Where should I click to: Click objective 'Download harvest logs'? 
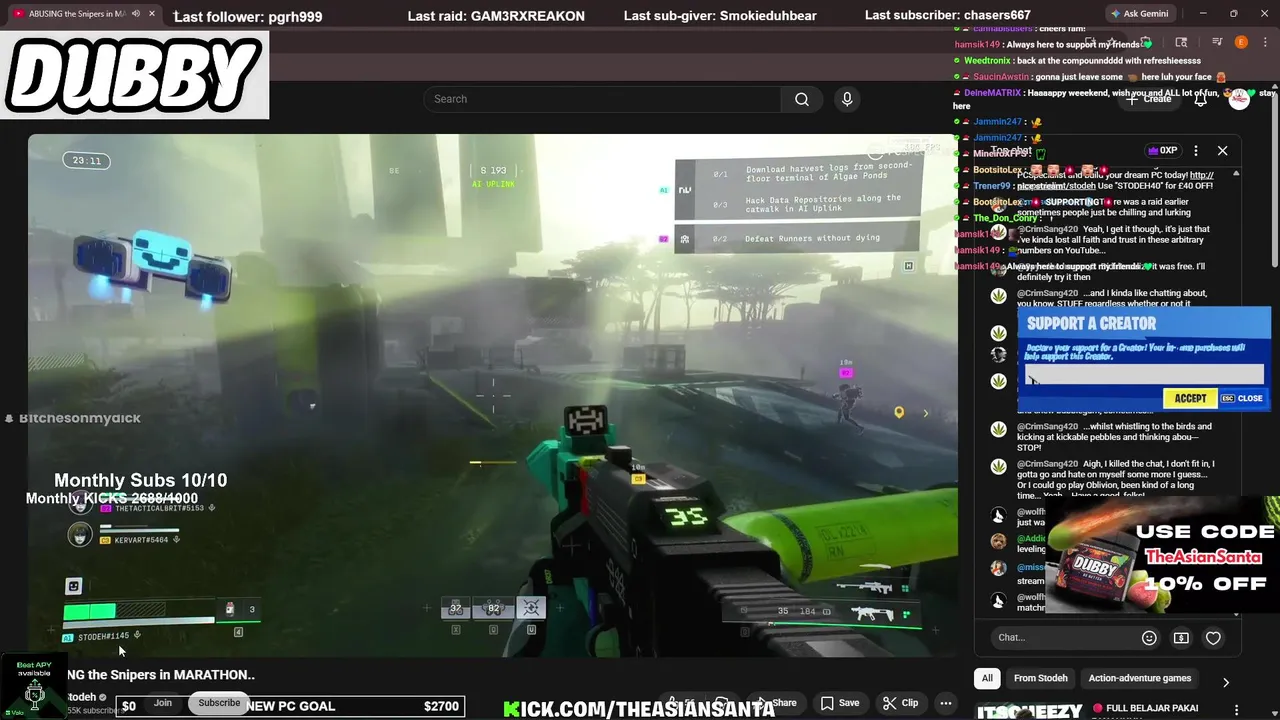tap(797, 174)
